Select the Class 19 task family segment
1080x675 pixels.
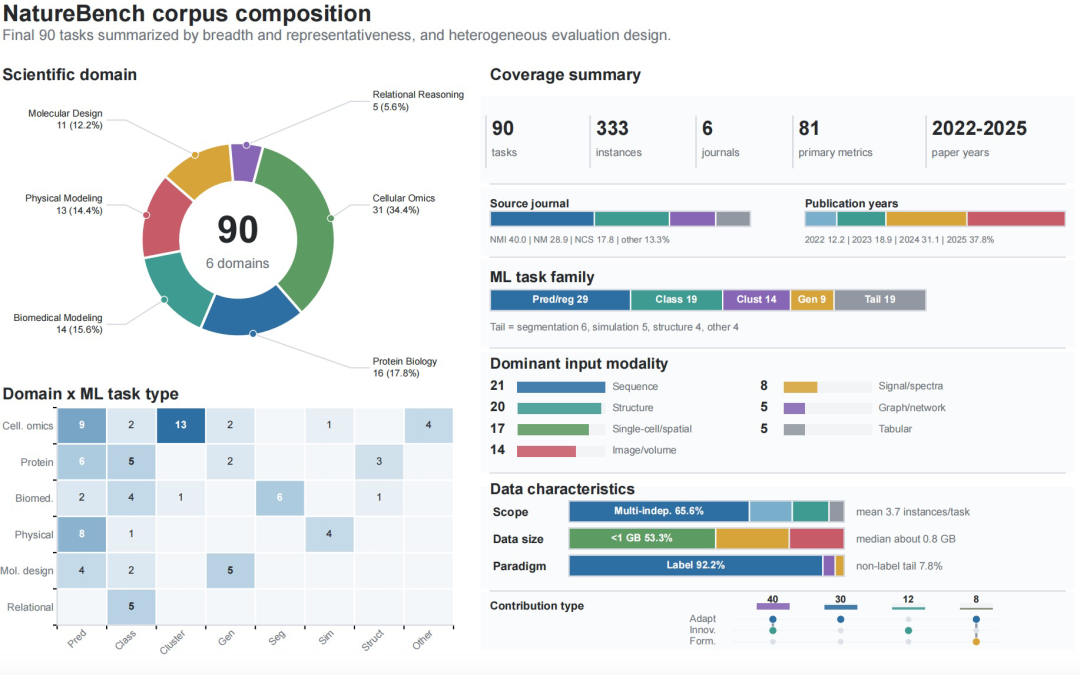click(x=676, y=300)
